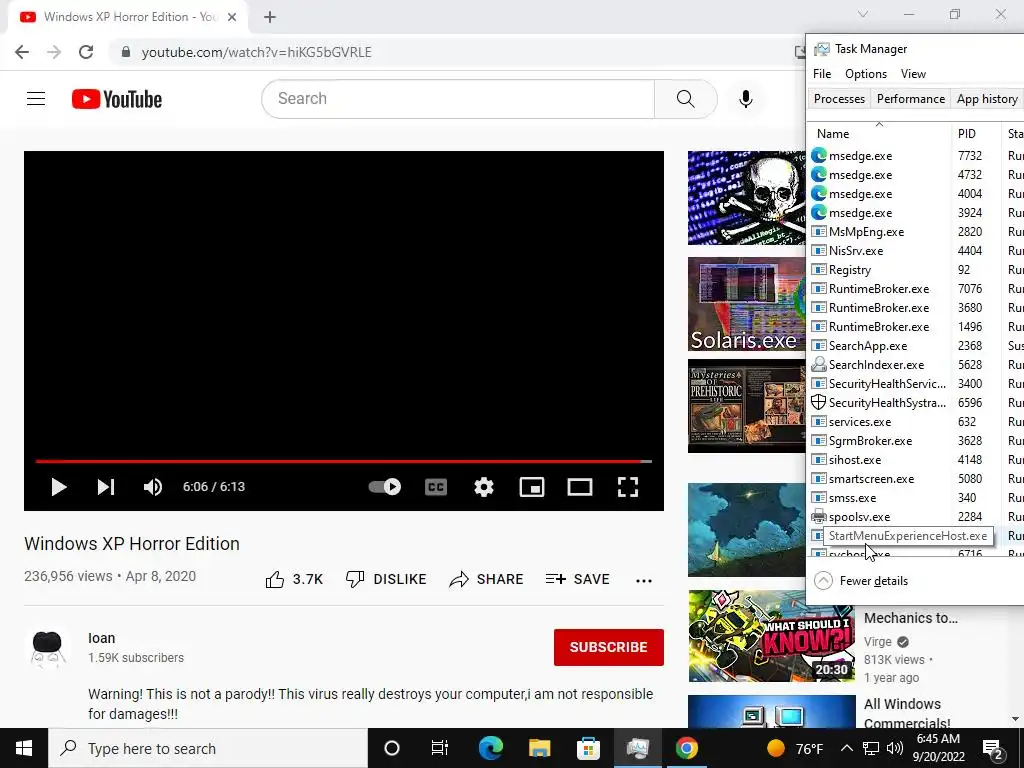Enter full screen mode

point(628,487)
